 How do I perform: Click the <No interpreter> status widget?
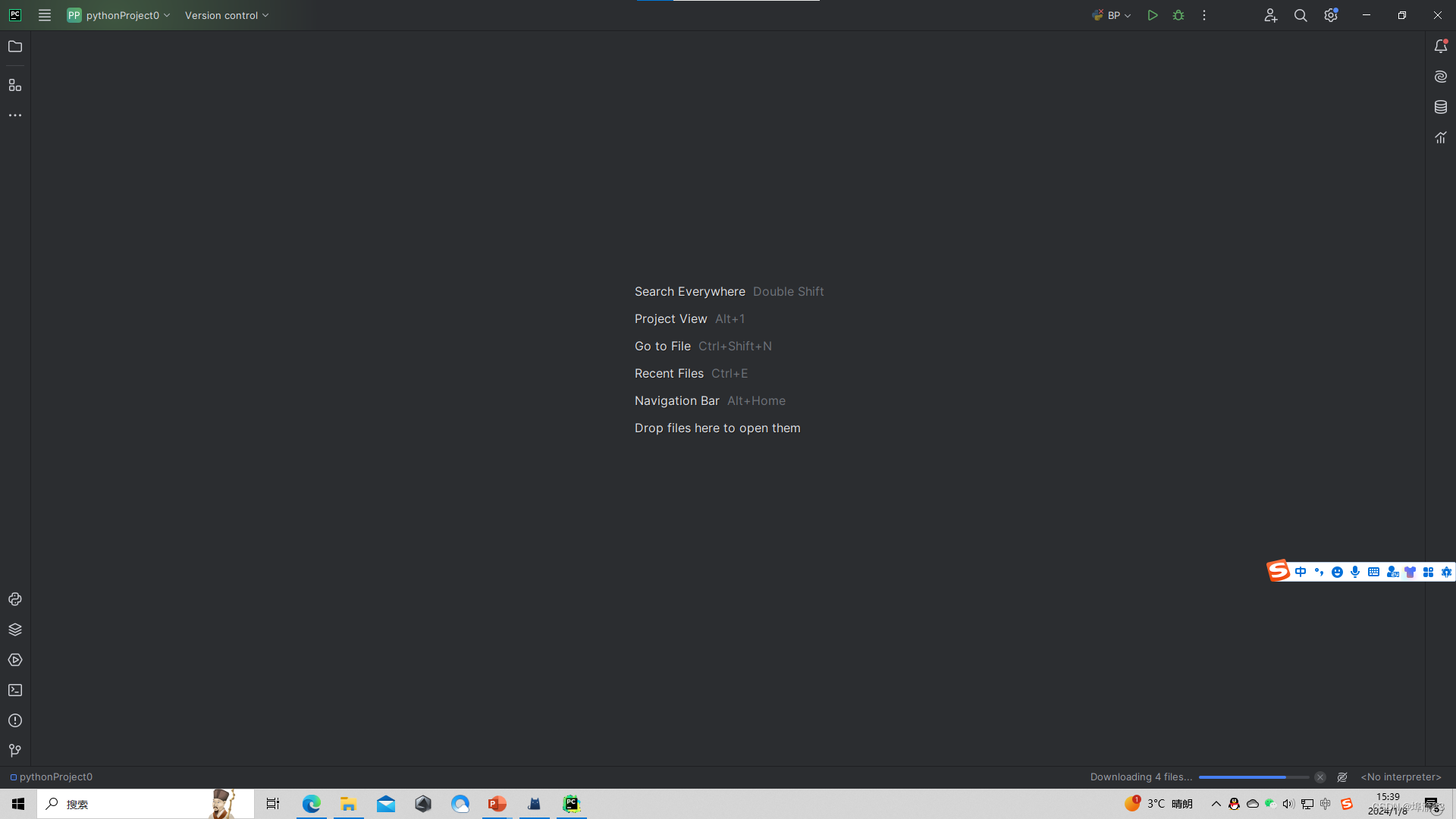coord(1401,777)
